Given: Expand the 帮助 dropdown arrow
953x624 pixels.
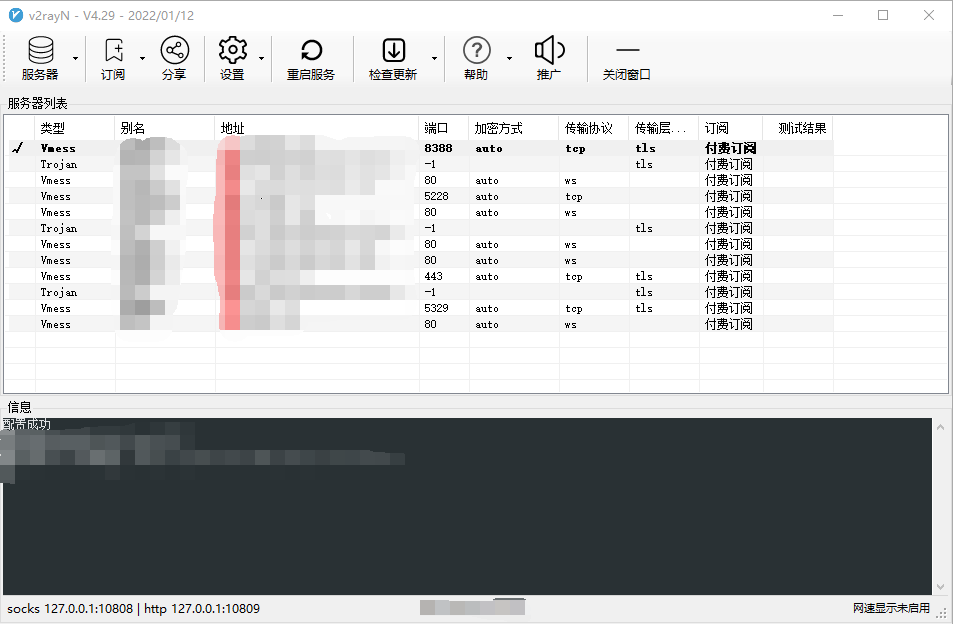Looking at the screenshot, I should (509, 58).
